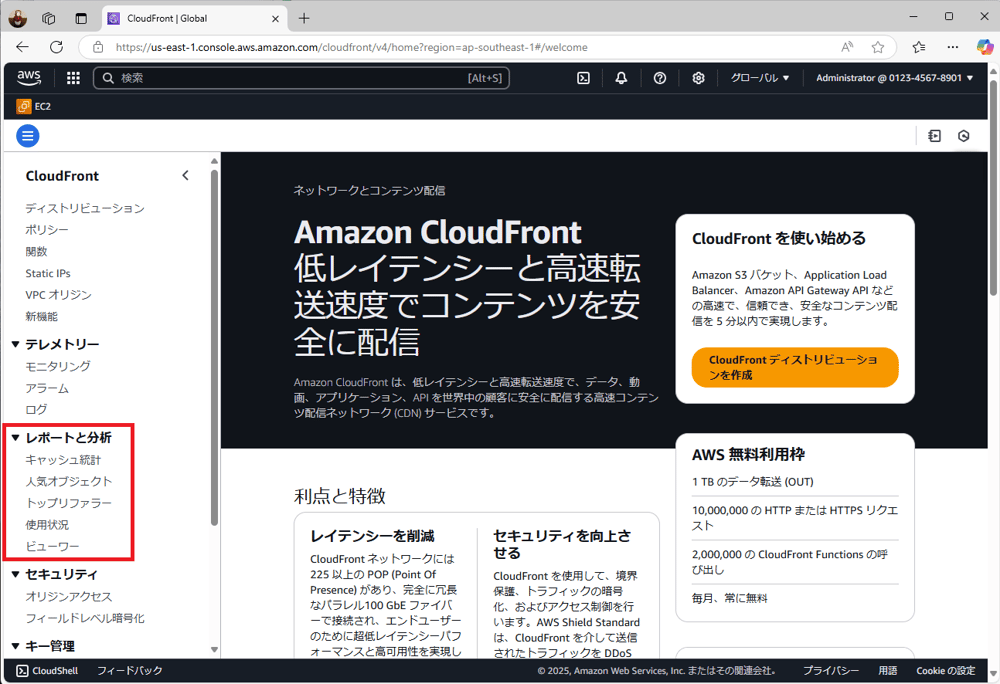The width and height of the screenshot is (1000, 684).
Task: Open モニタリング under テレメトリー
Action: [57, 366]
